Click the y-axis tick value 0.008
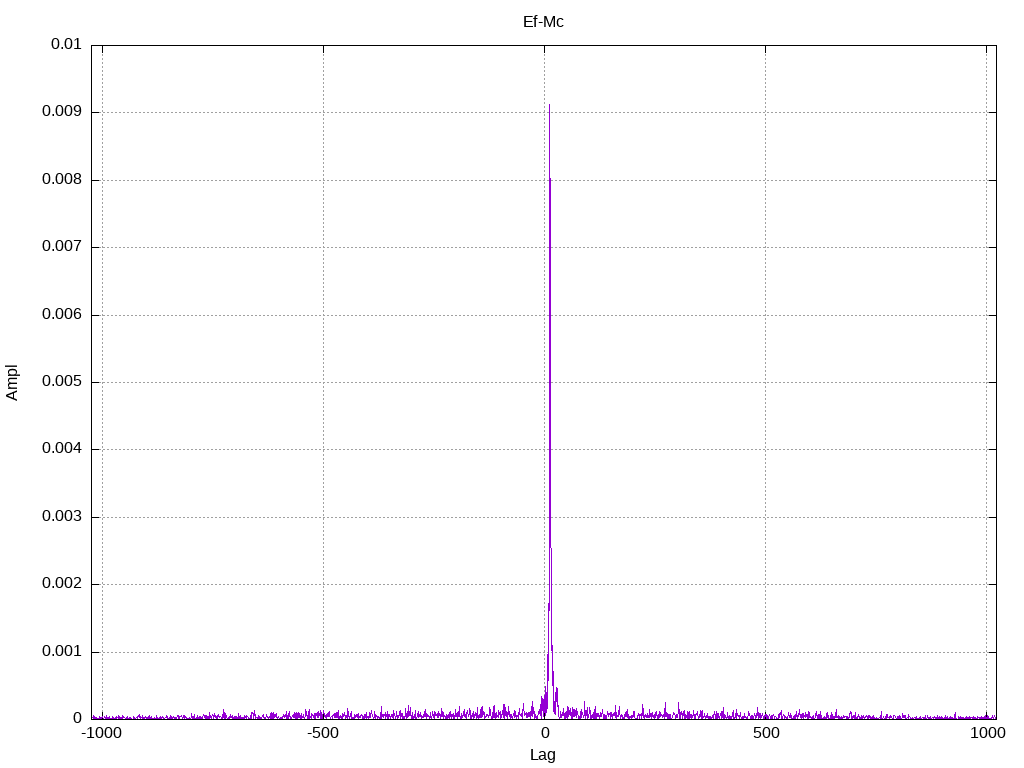 pos(62,180)
